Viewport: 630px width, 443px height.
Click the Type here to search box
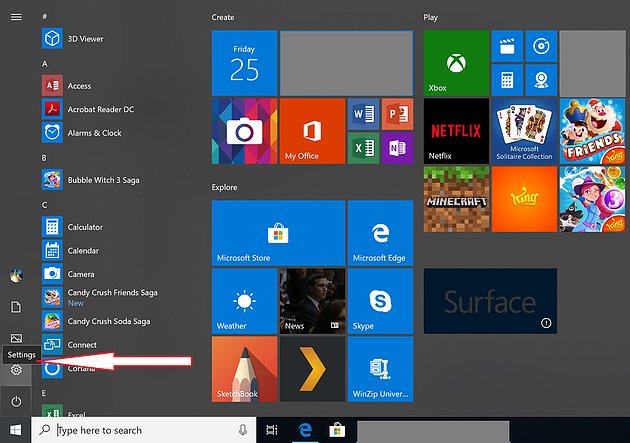tap(143, 430)
